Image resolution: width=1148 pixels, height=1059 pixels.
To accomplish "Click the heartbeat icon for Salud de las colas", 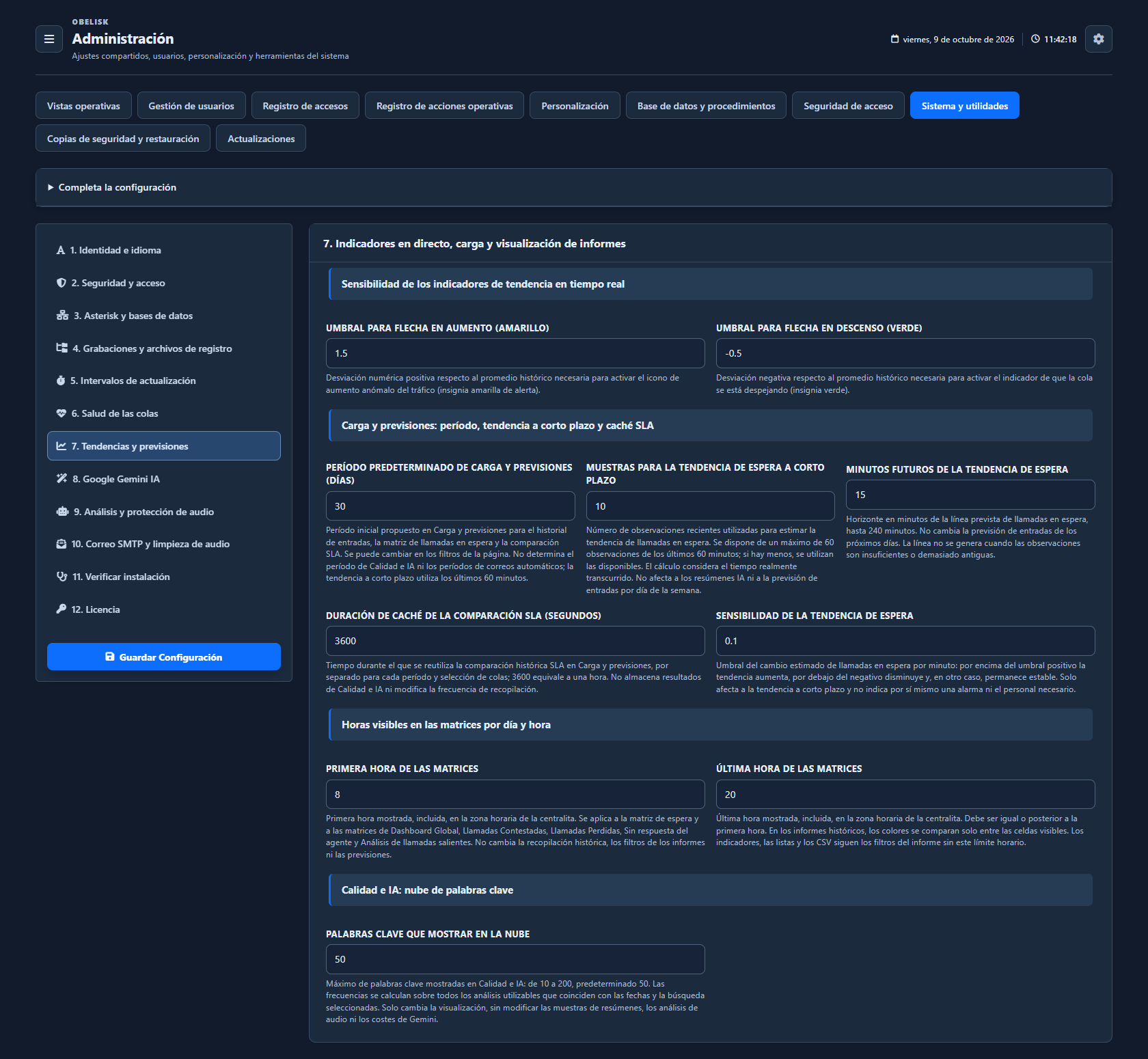I will [61, 413].
